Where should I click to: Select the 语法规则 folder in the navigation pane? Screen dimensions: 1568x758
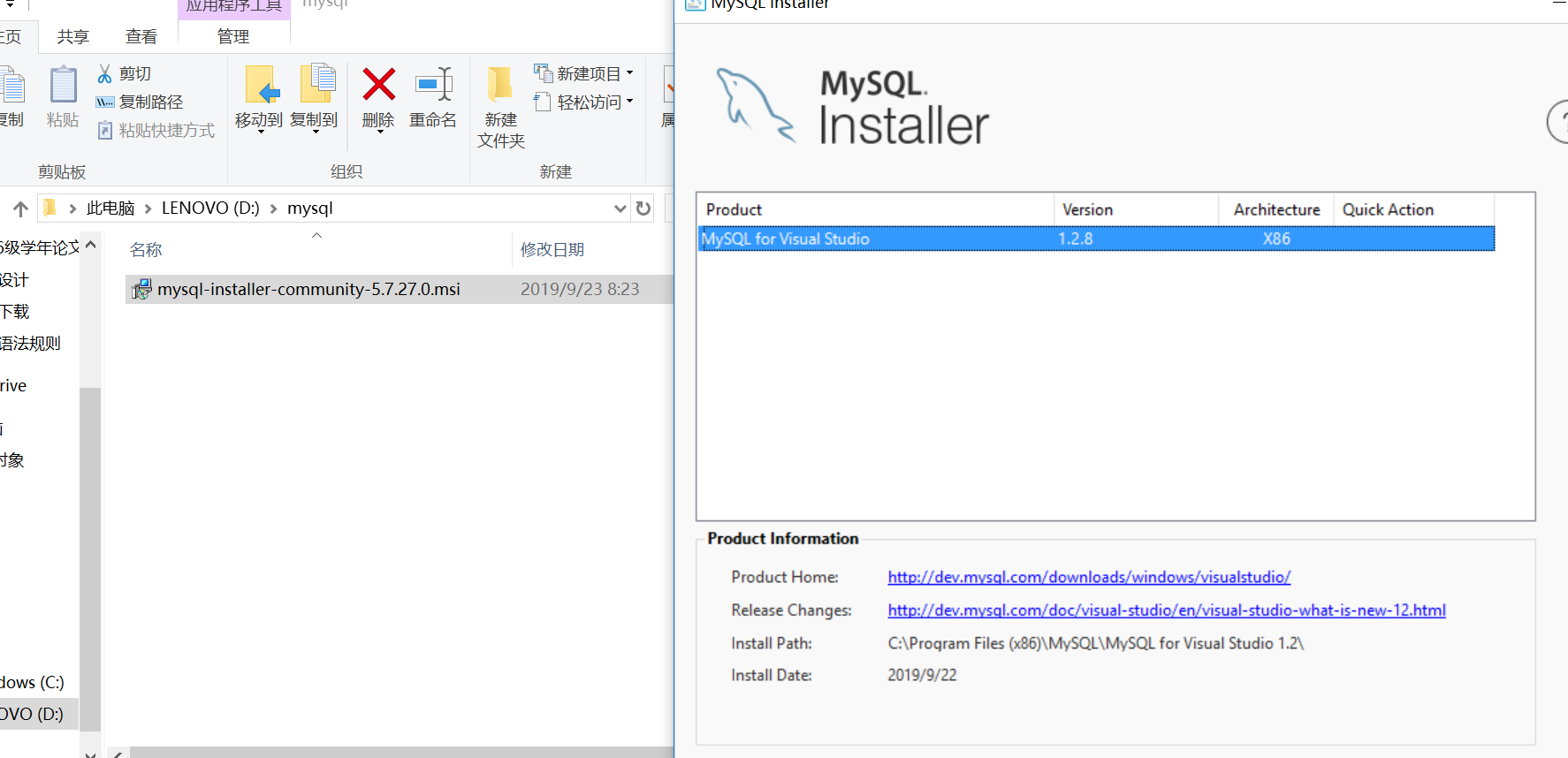30,344
